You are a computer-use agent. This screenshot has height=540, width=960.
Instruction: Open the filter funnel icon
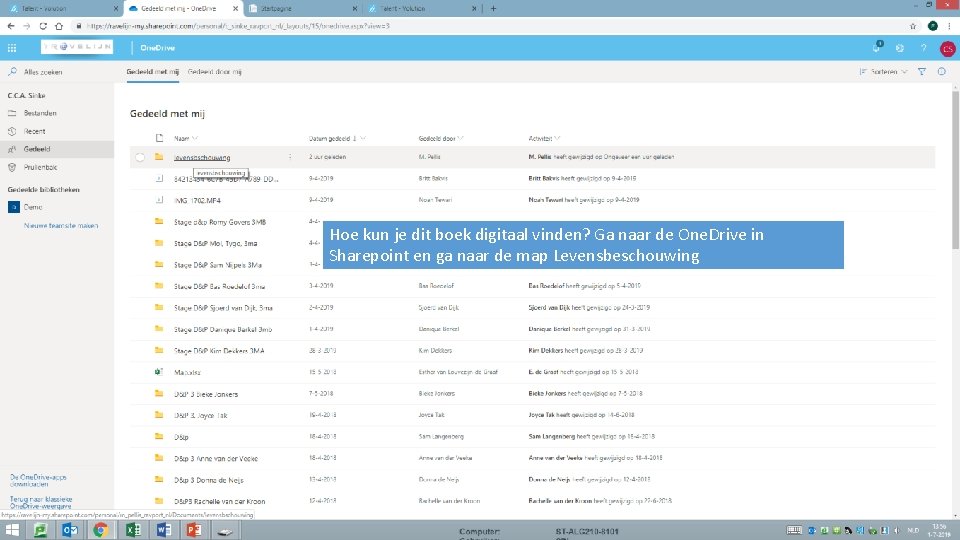tap(921, 72)
